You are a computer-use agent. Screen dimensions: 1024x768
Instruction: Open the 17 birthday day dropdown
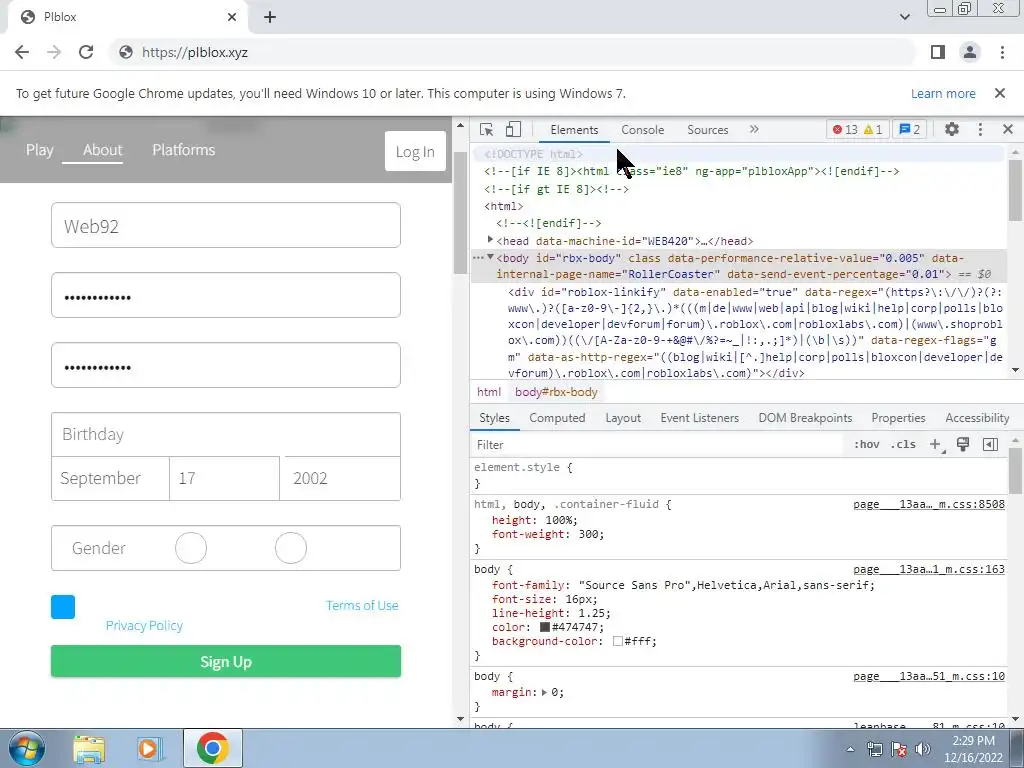coord(225,479)
